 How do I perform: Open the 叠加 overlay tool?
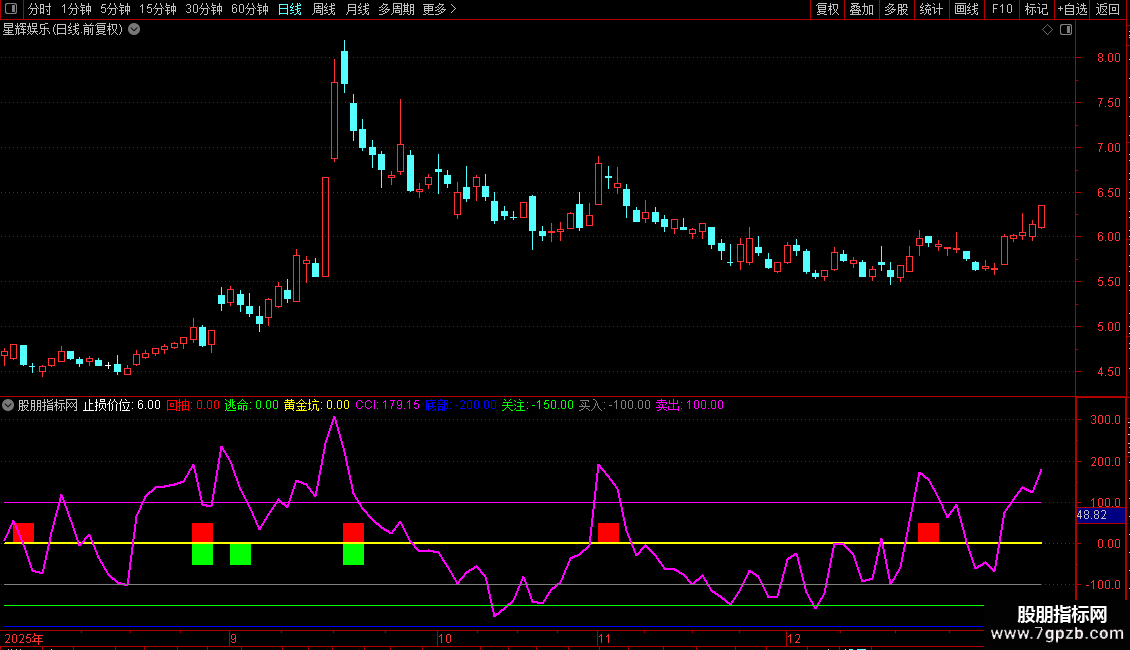click(861, 10)
